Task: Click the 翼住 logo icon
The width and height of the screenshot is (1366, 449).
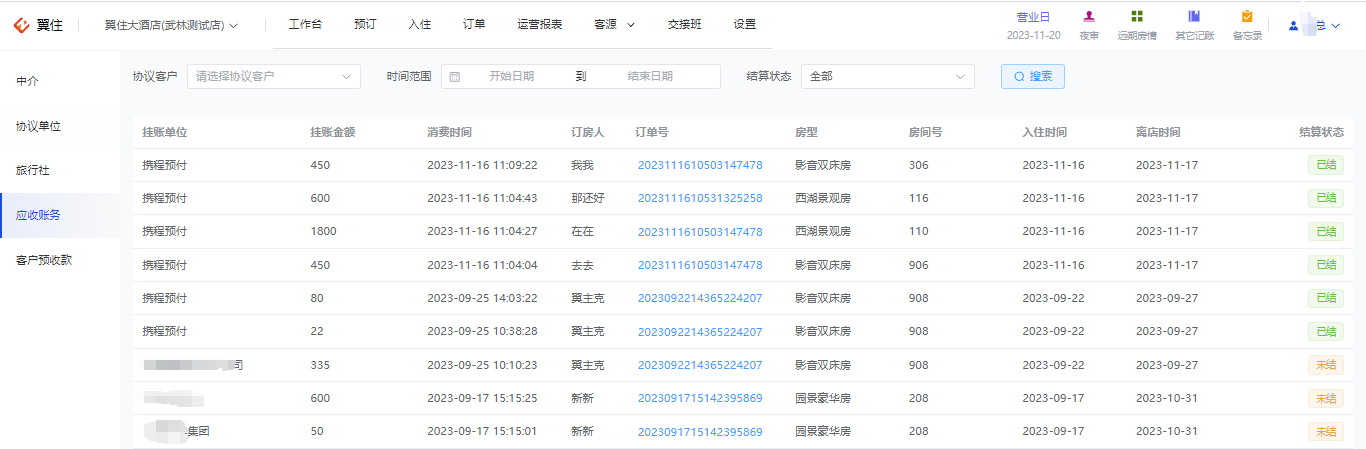Action: (x=21, y=25)
